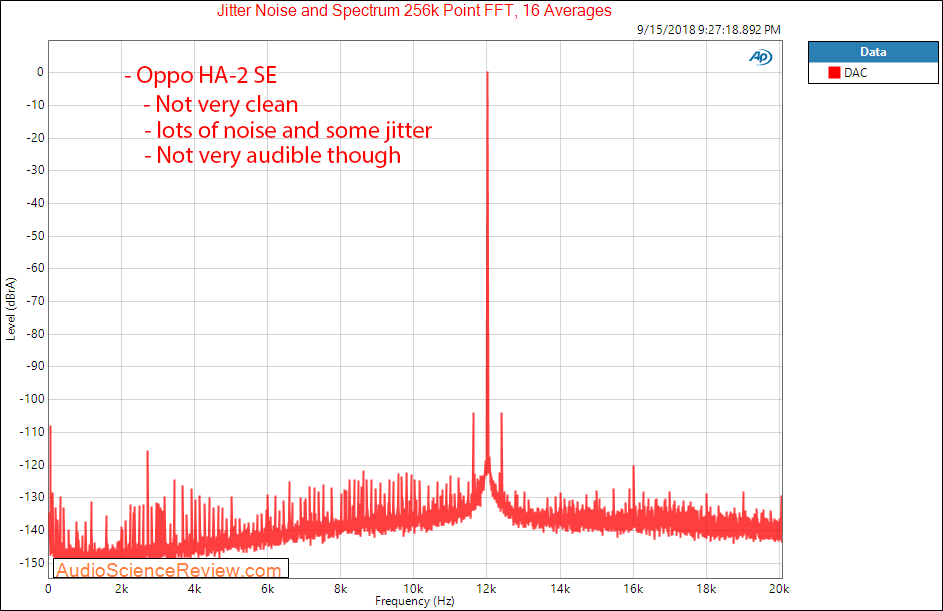Viewport: 943px width, 611px height.
Task: Click the "2k" frequency axis tick label
Action: (121, 589)
